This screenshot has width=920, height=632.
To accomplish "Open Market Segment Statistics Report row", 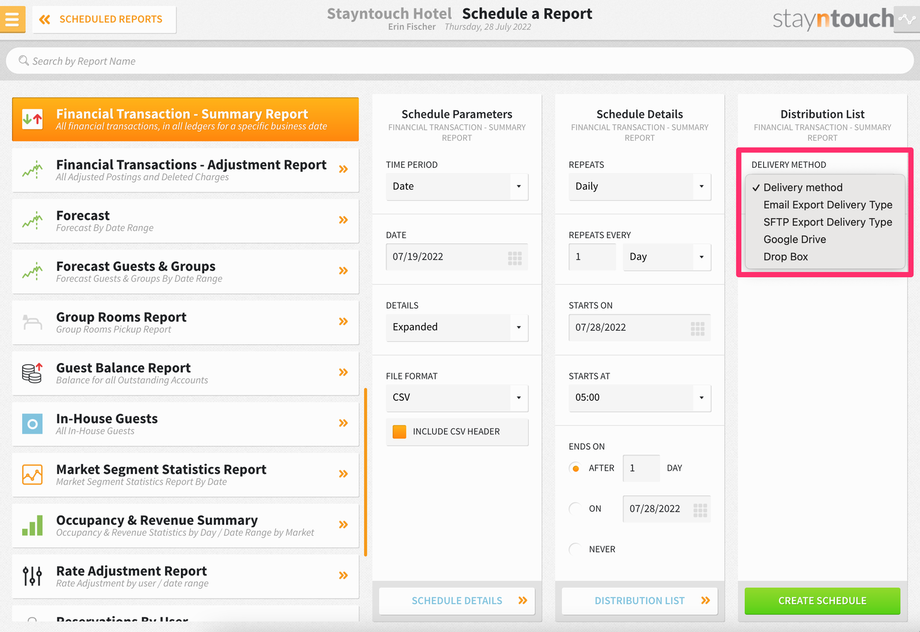I will [x=185, y=474].
